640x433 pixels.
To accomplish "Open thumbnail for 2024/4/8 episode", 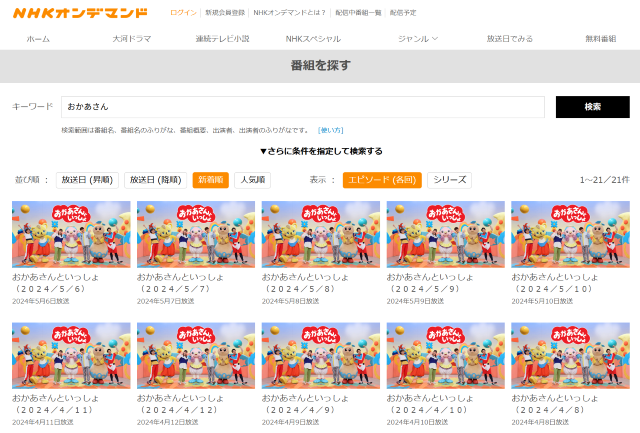I will coord(571,356).
